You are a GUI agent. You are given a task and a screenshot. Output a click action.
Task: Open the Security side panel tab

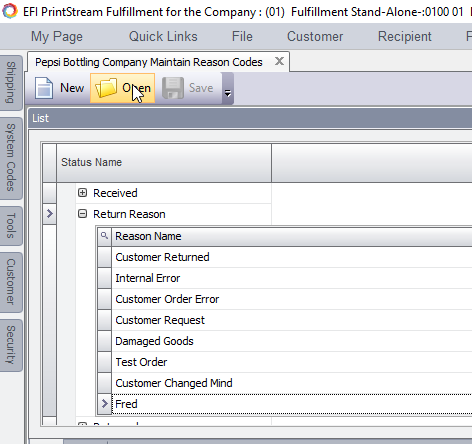click(11, 345)
